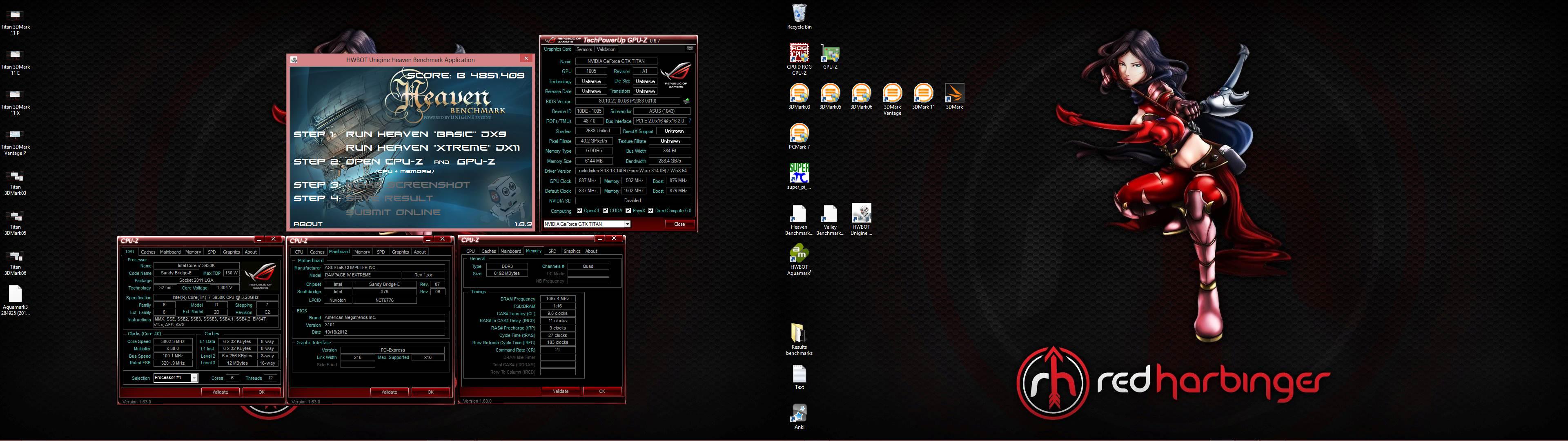Switch to the Validation tab in GPU-Z

(606, 49)
